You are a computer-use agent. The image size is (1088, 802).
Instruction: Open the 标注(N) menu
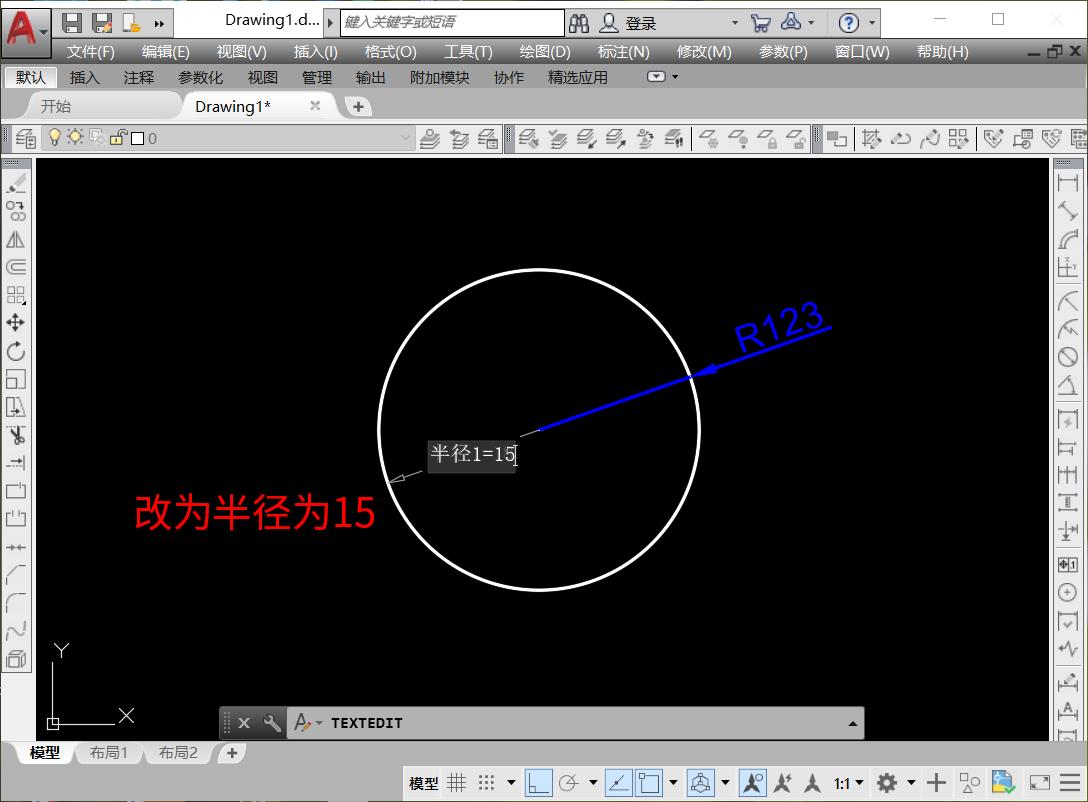pos(623,52)
